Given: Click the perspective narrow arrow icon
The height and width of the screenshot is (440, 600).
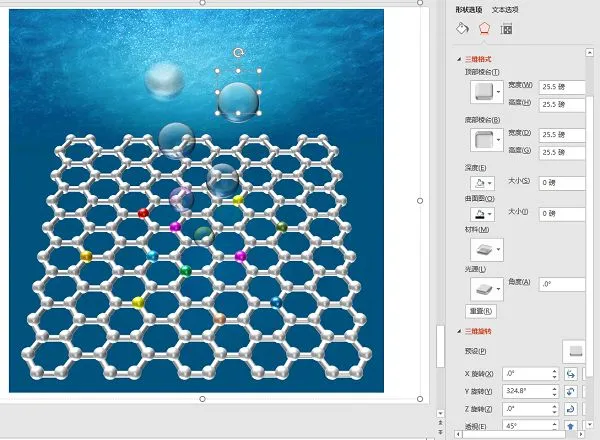Looking at the screenshot, I should [571, 426].
